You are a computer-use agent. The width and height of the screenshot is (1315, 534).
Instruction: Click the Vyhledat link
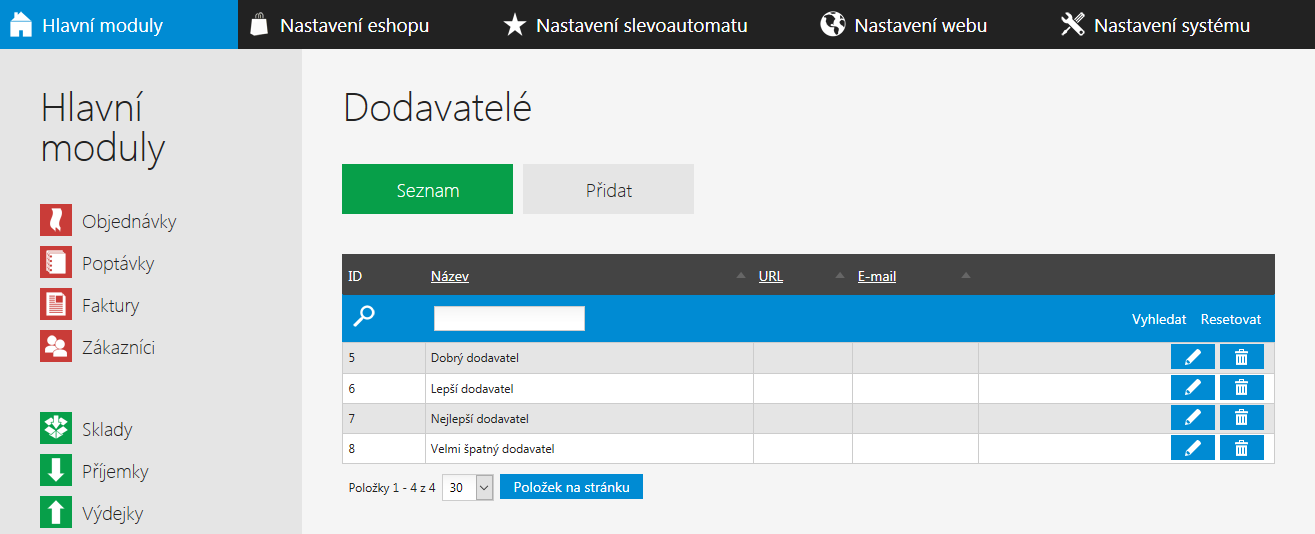coord(1159,319)
